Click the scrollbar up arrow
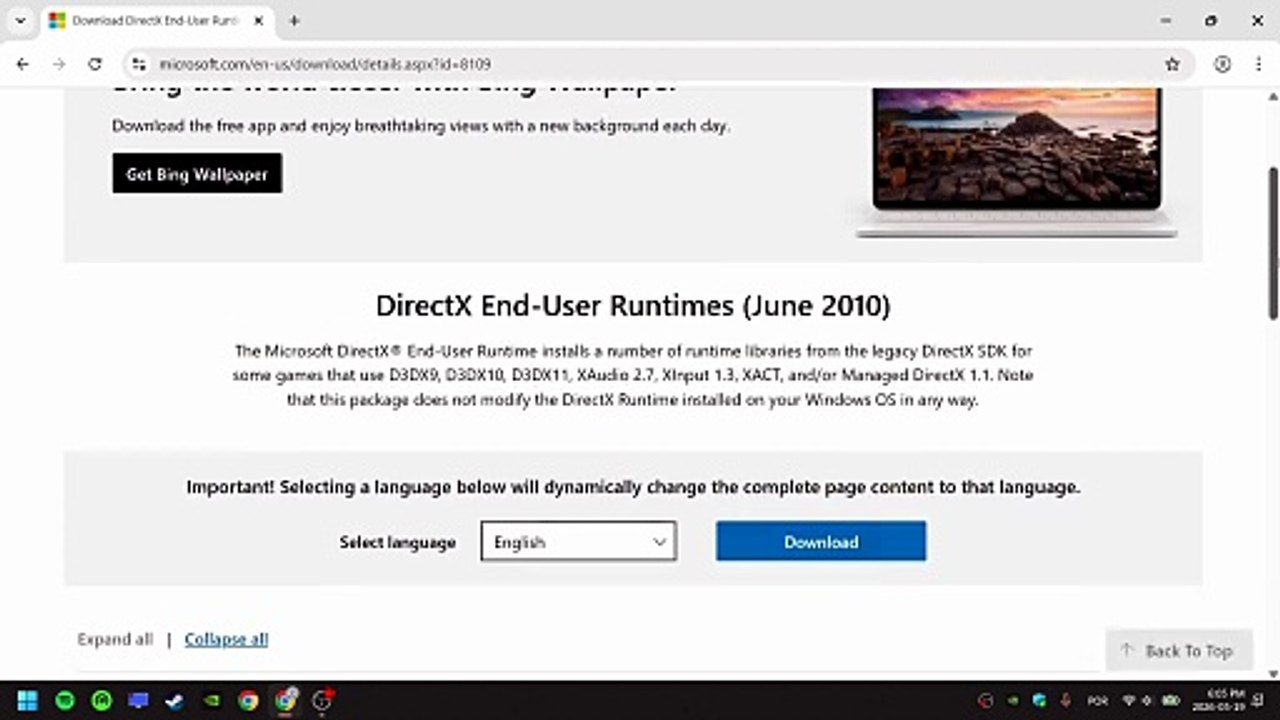 point(1273,95)
